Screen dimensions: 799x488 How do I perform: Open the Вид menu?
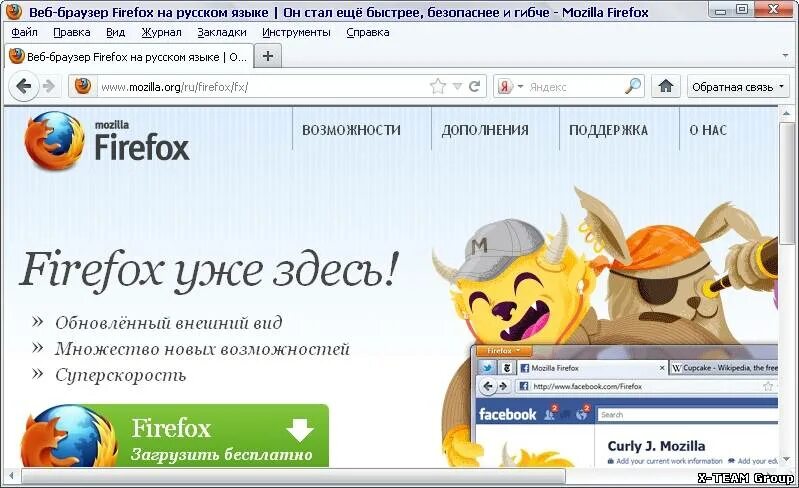tap(116, 32)
